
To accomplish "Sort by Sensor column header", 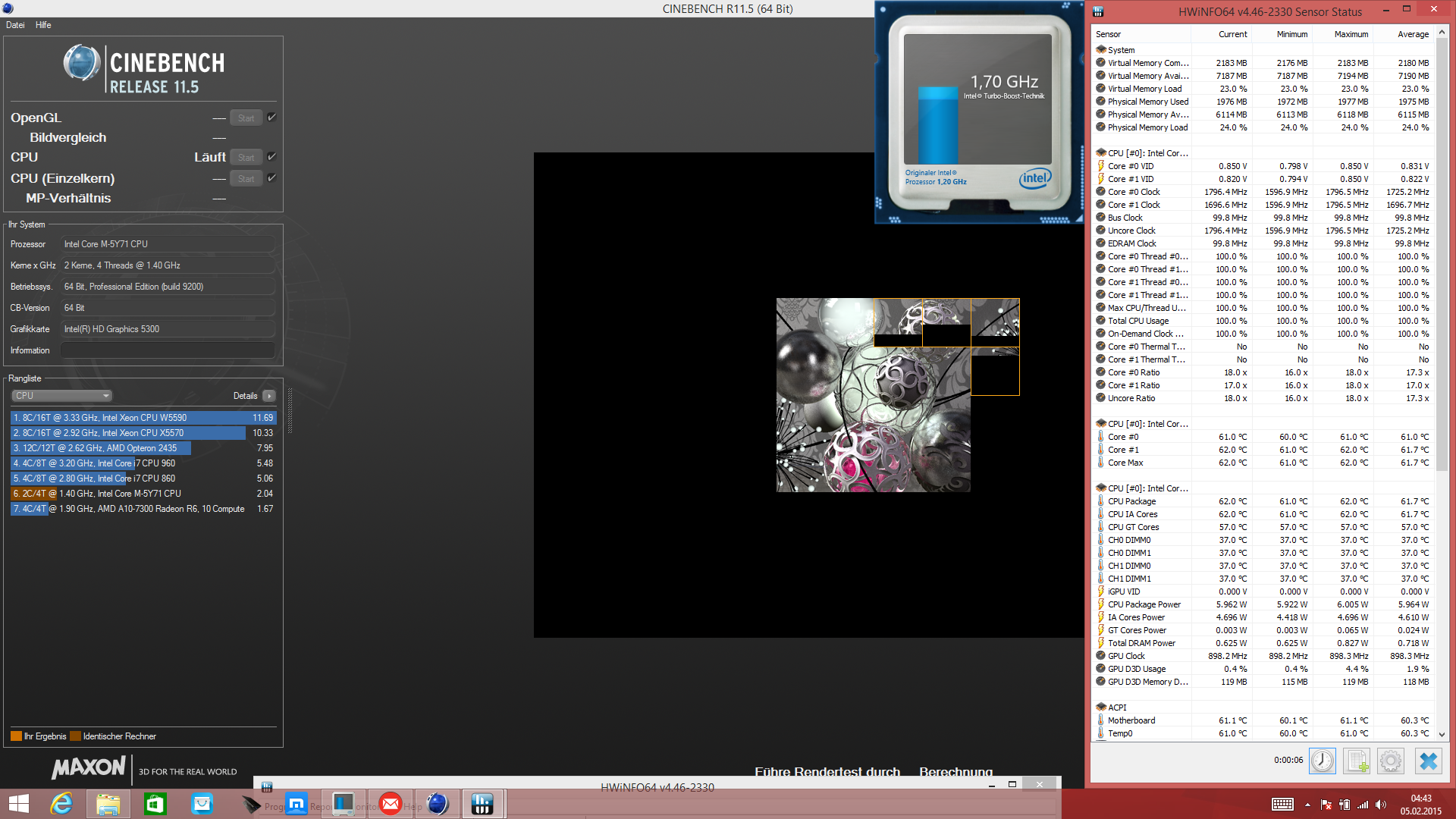I will click(x=1141, y=34).
